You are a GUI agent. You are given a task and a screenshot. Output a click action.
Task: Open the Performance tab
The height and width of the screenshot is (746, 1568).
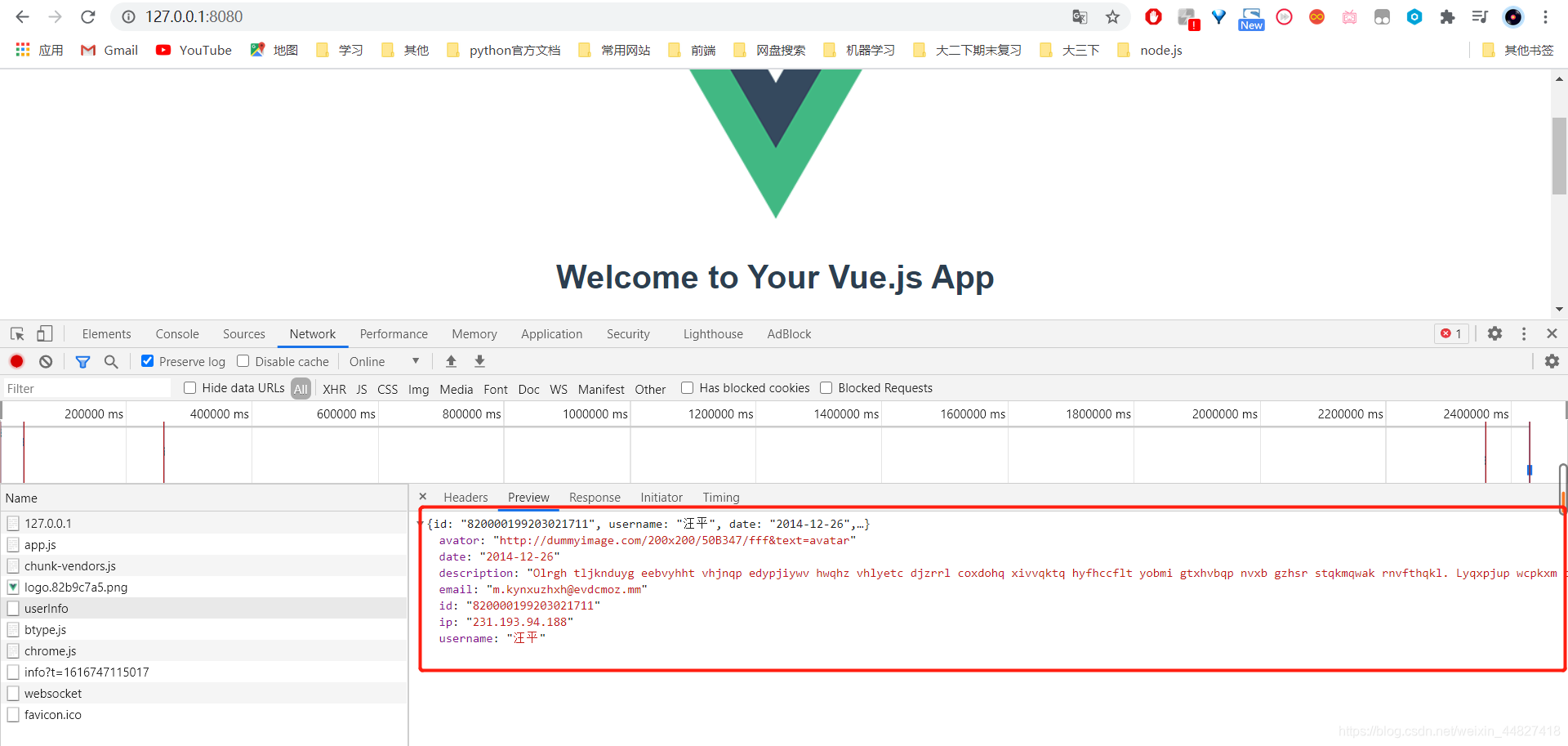coord(394,333)
